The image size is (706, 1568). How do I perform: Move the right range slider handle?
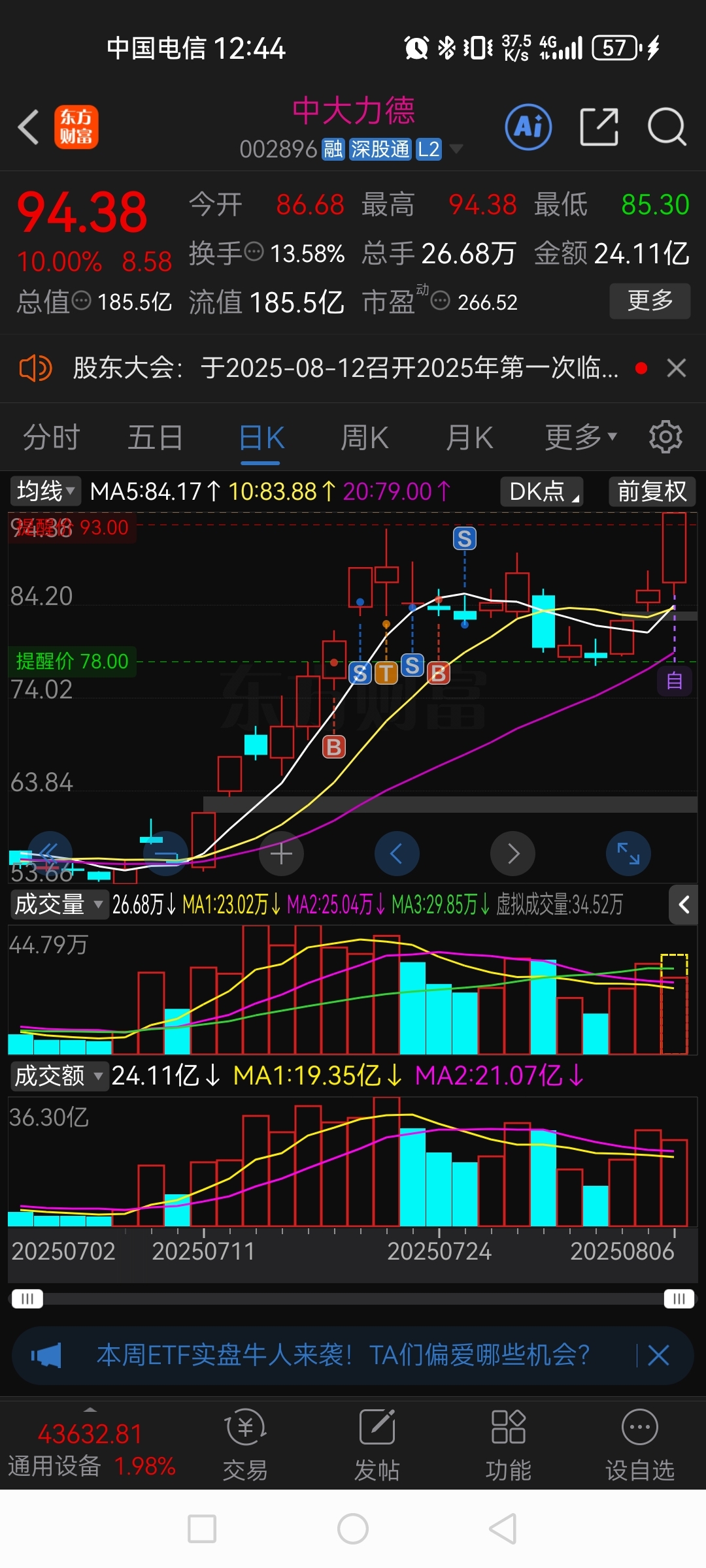pos(679,1298)
